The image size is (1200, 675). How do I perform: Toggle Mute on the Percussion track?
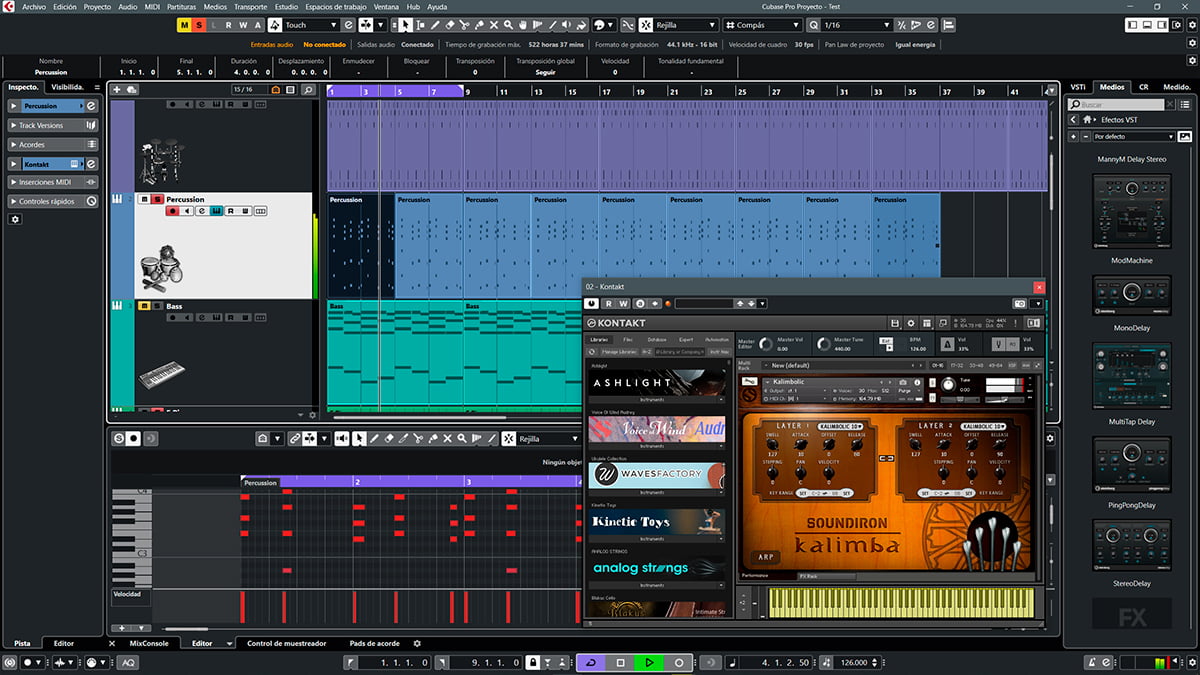[x=144, y=199]
